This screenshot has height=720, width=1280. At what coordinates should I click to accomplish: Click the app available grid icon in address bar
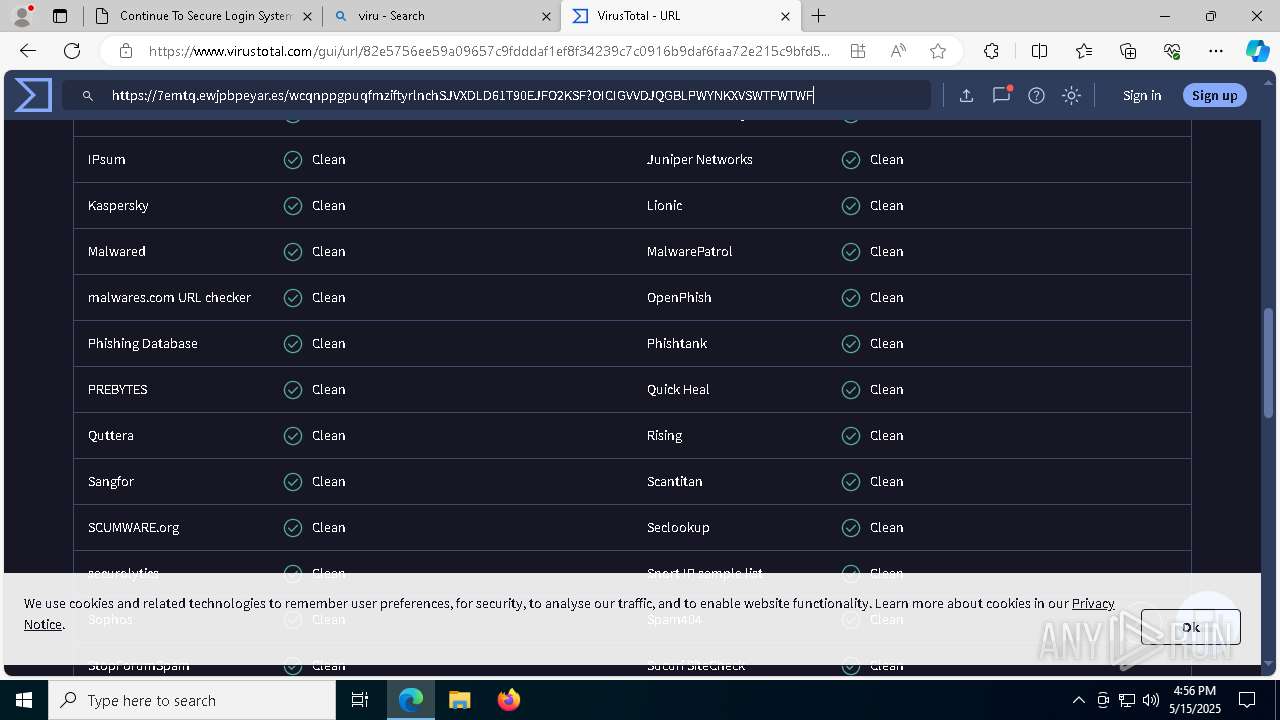(x=858, y=51)
